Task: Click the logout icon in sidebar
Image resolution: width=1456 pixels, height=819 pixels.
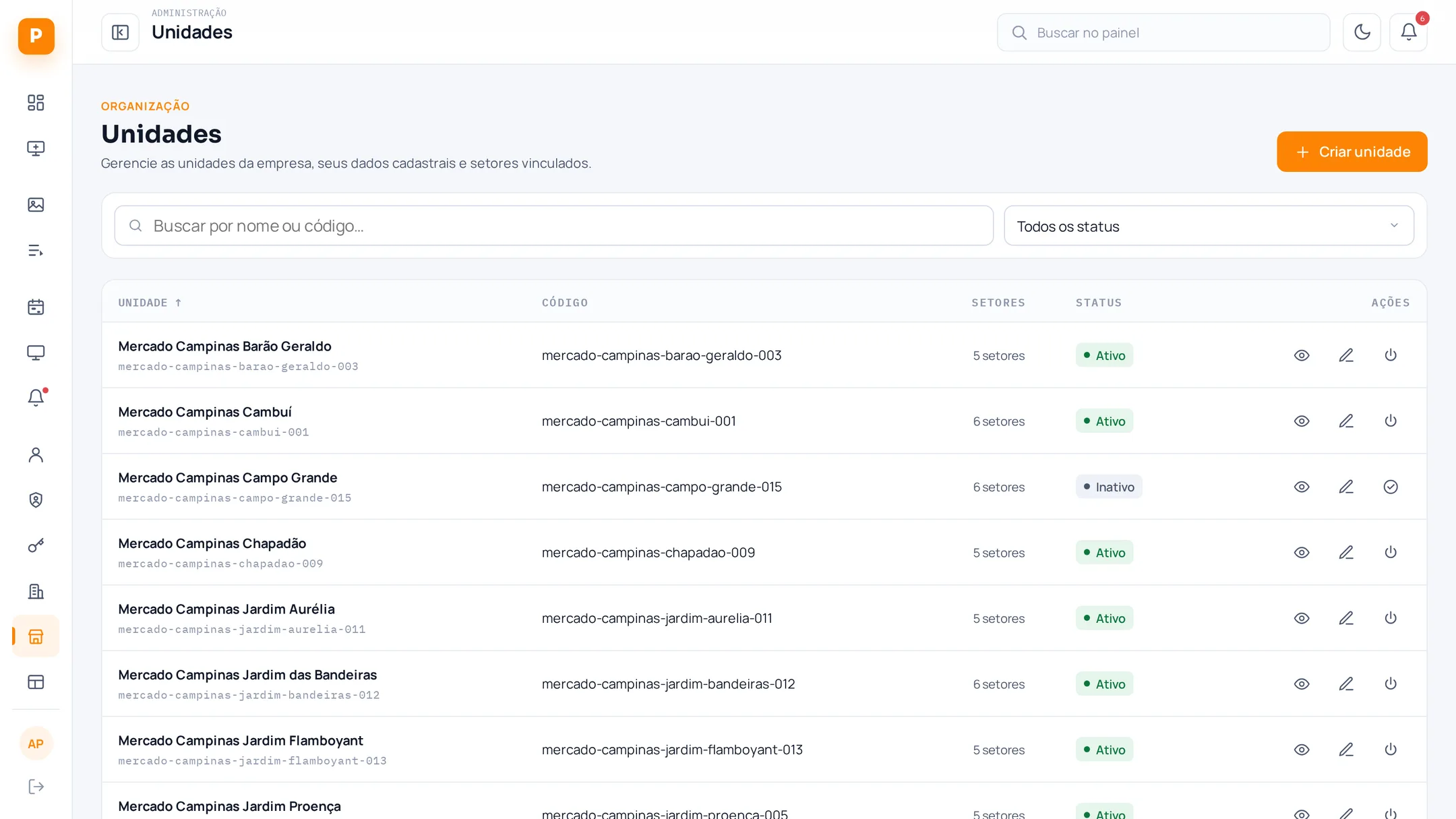Action: click(36, 787)
